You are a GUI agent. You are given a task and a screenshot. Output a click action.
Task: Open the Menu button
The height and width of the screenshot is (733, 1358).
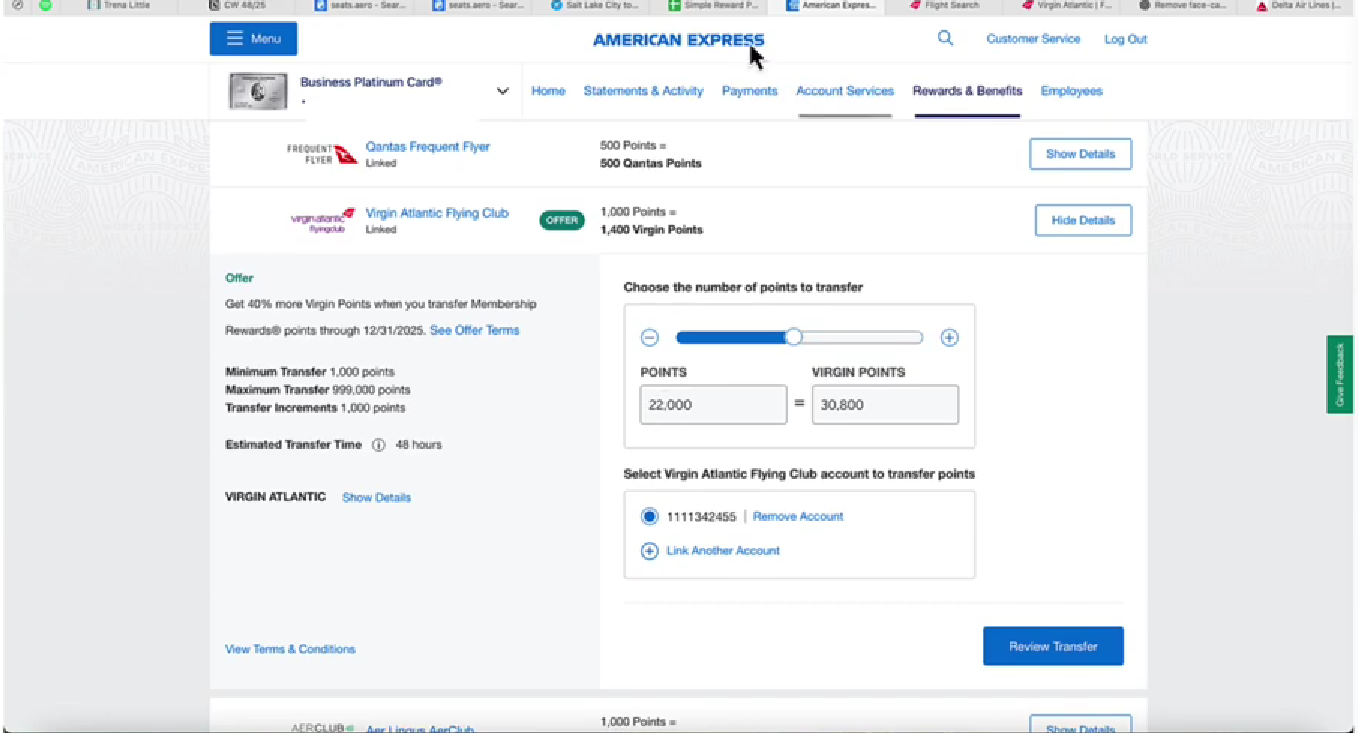pyautogui.click(x=253, y=39)
